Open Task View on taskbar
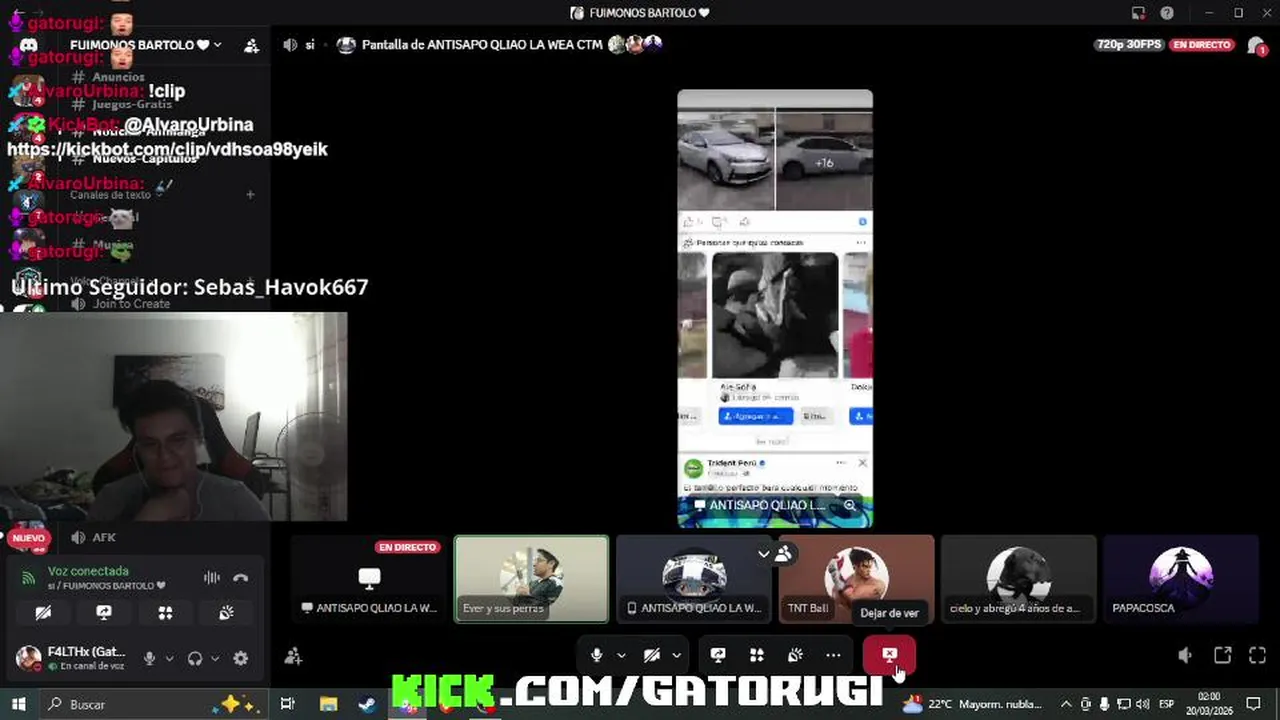The width and height of the screenshot is (1280, 720). pyautogui.click(x=287, y=704)
